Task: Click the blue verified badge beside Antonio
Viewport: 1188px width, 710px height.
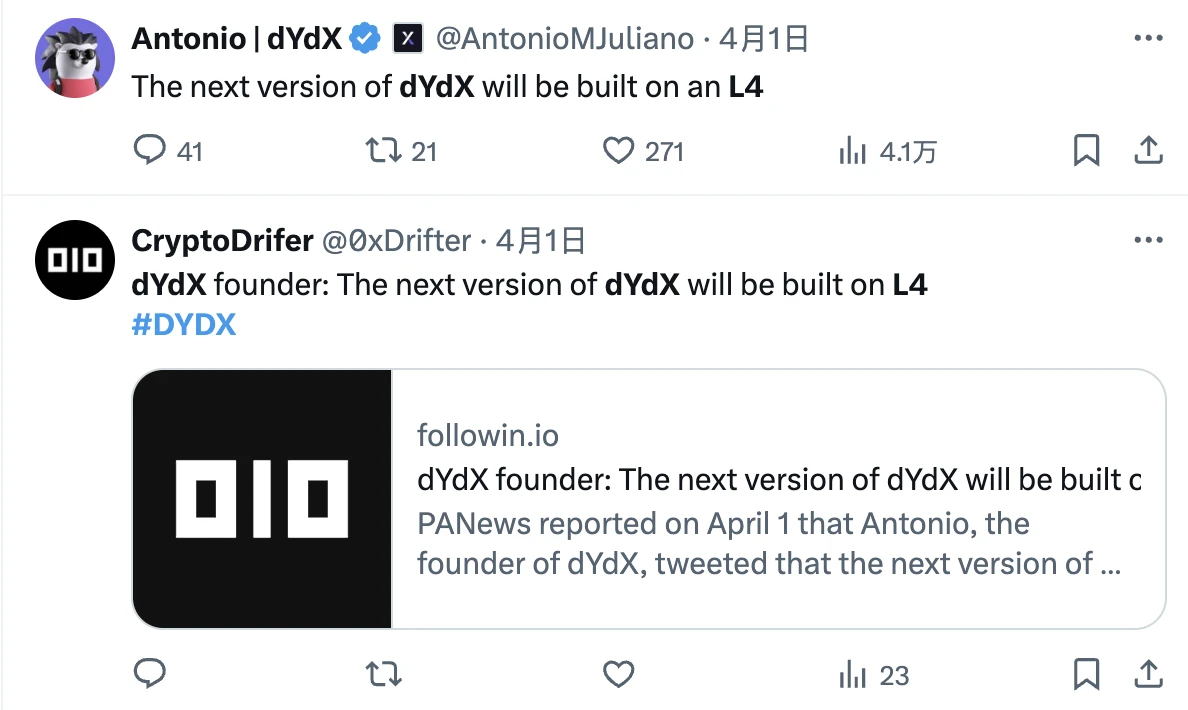Action: [365, 39]
